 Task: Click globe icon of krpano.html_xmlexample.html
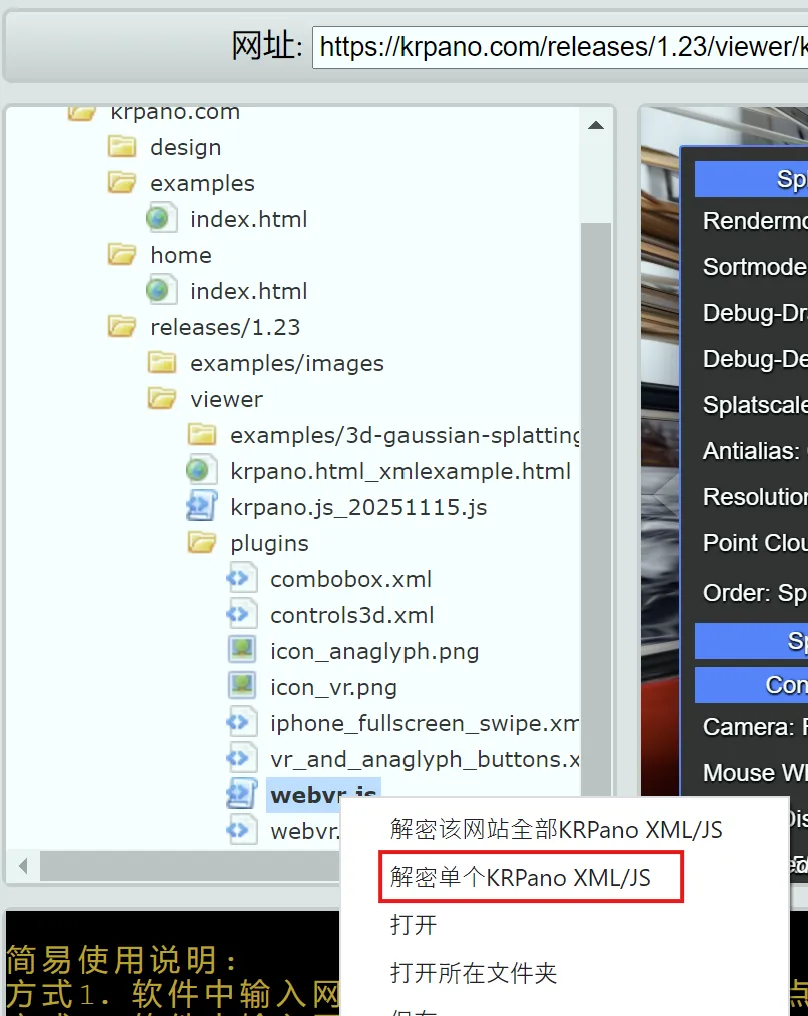(202, 471)
